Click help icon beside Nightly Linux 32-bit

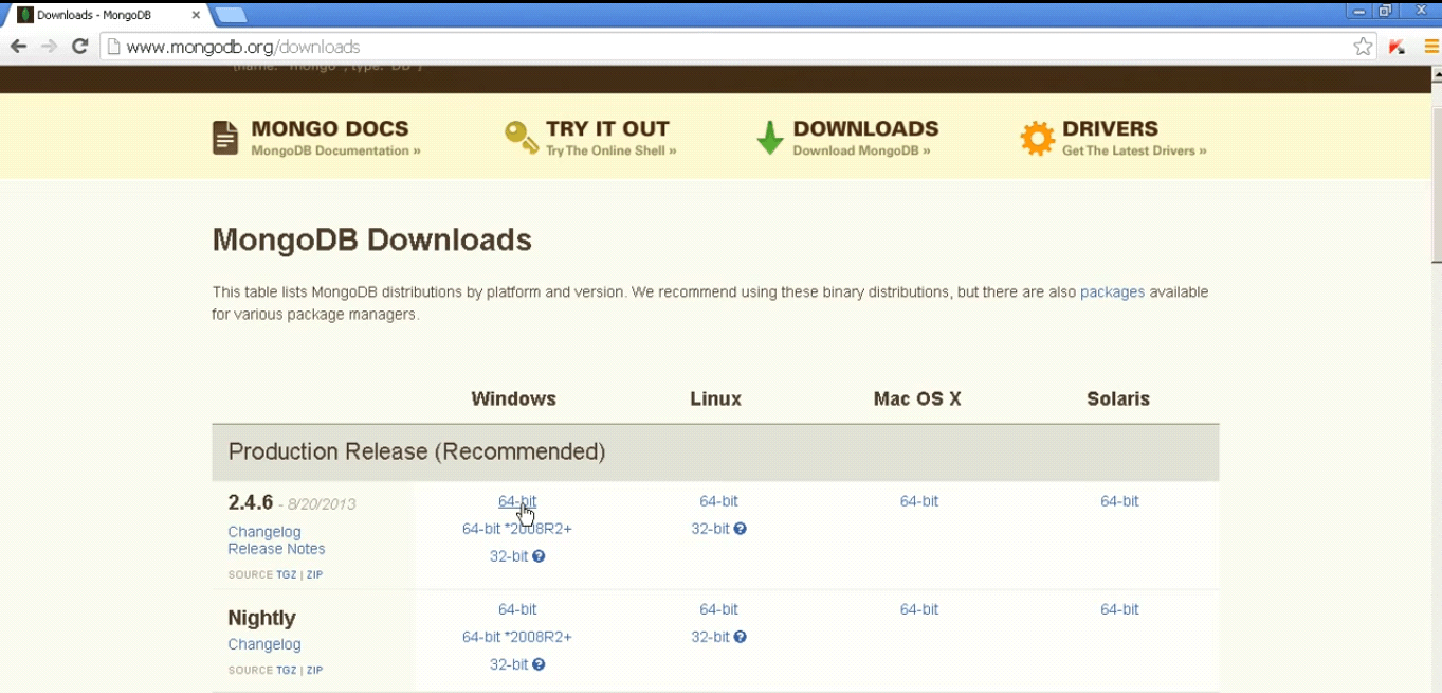[740, 636]
